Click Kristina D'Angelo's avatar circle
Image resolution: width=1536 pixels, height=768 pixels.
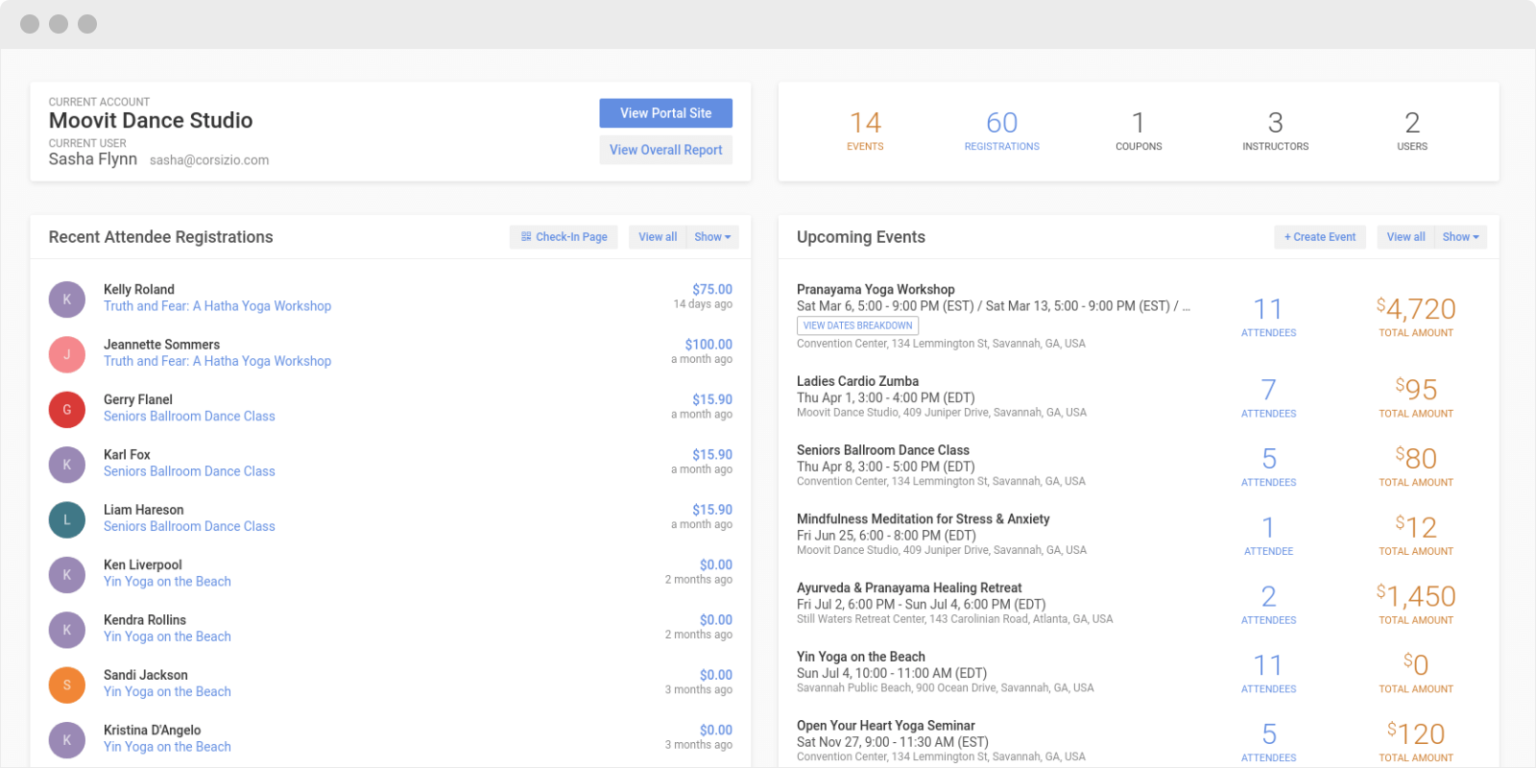pos(66,739)
